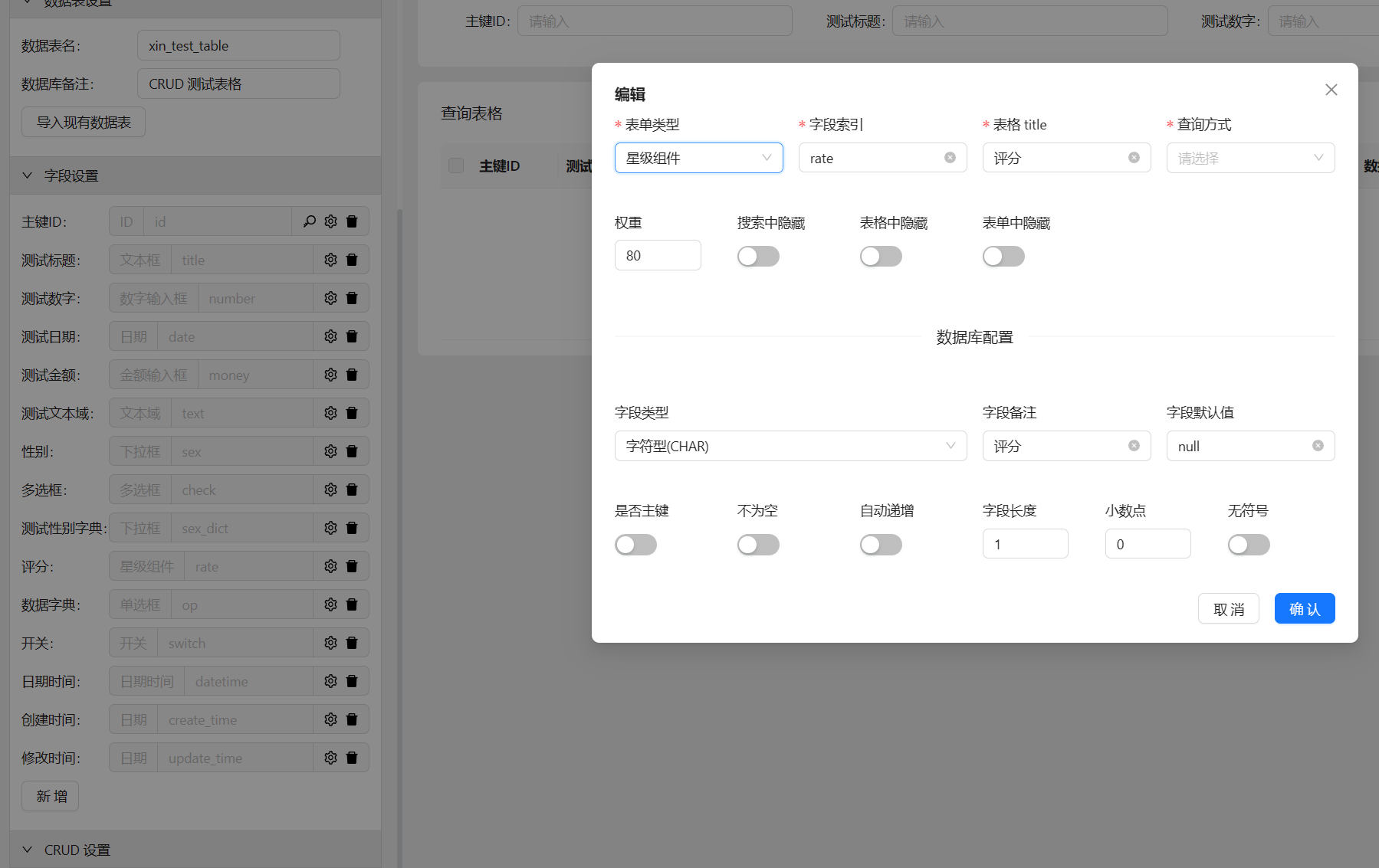Image resolution: width=1379 pixels, height=868 pixels.
Task: Delete the 数据字典 field with trash icon
Action: [352, 604]
